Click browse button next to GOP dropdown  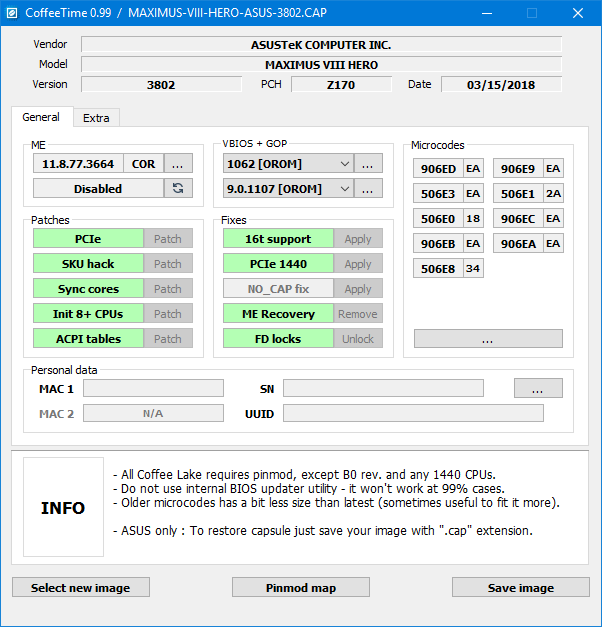click(x=368, y=188)
